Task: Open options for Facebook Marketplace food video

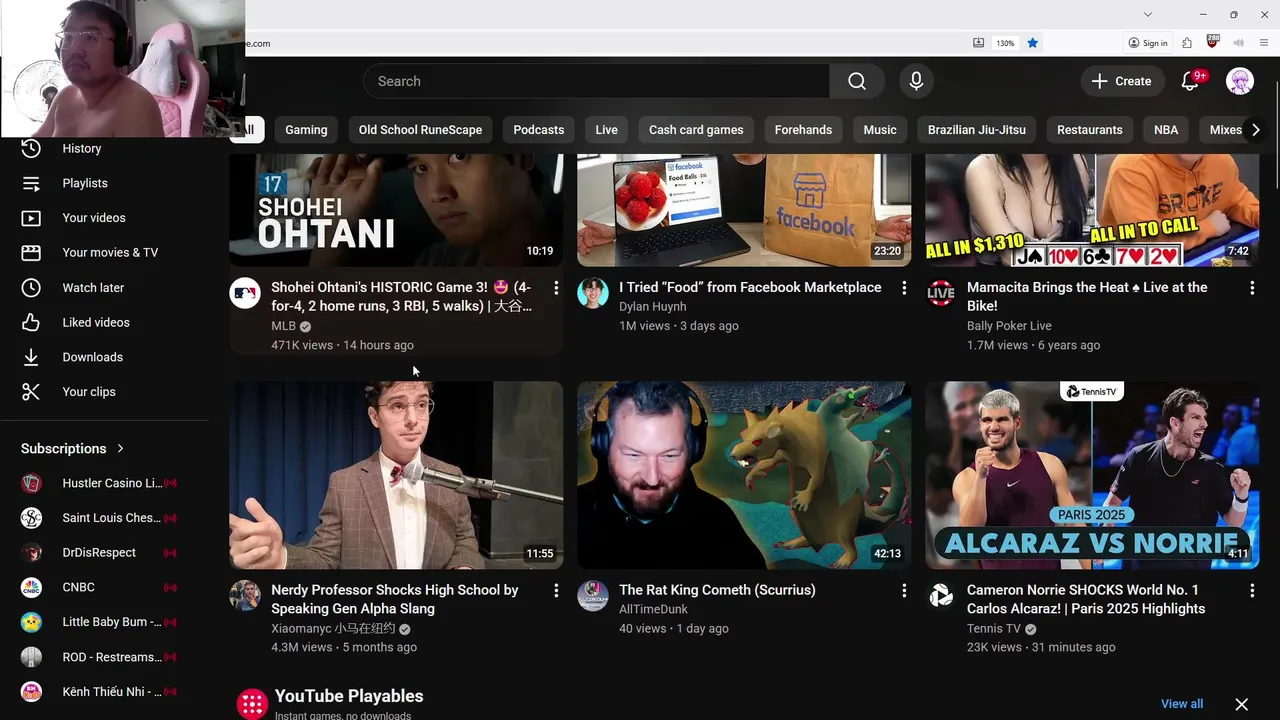Action: [x=904, y=288]
